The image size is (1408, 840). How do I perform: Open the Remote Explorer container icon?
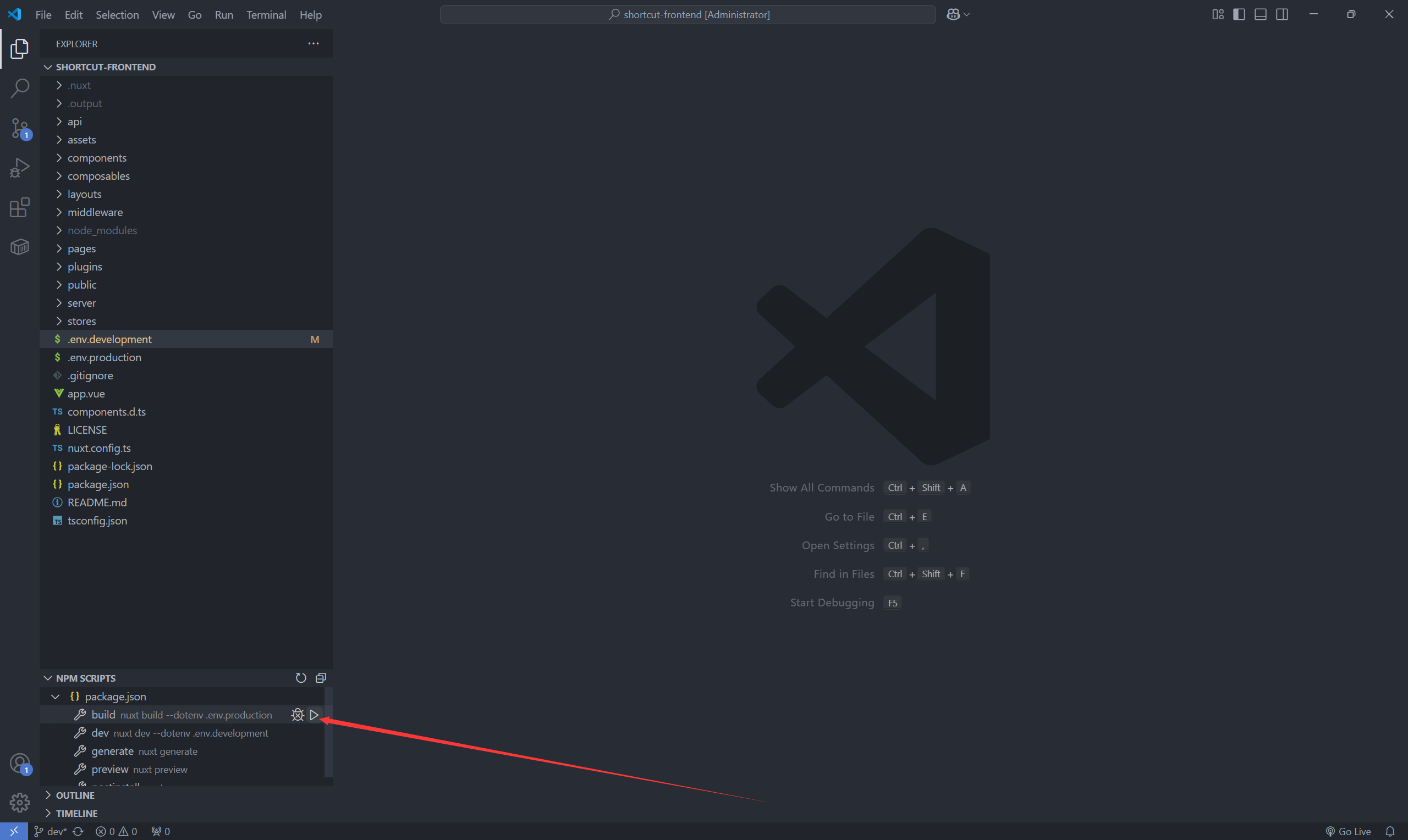tap(20, 247)
